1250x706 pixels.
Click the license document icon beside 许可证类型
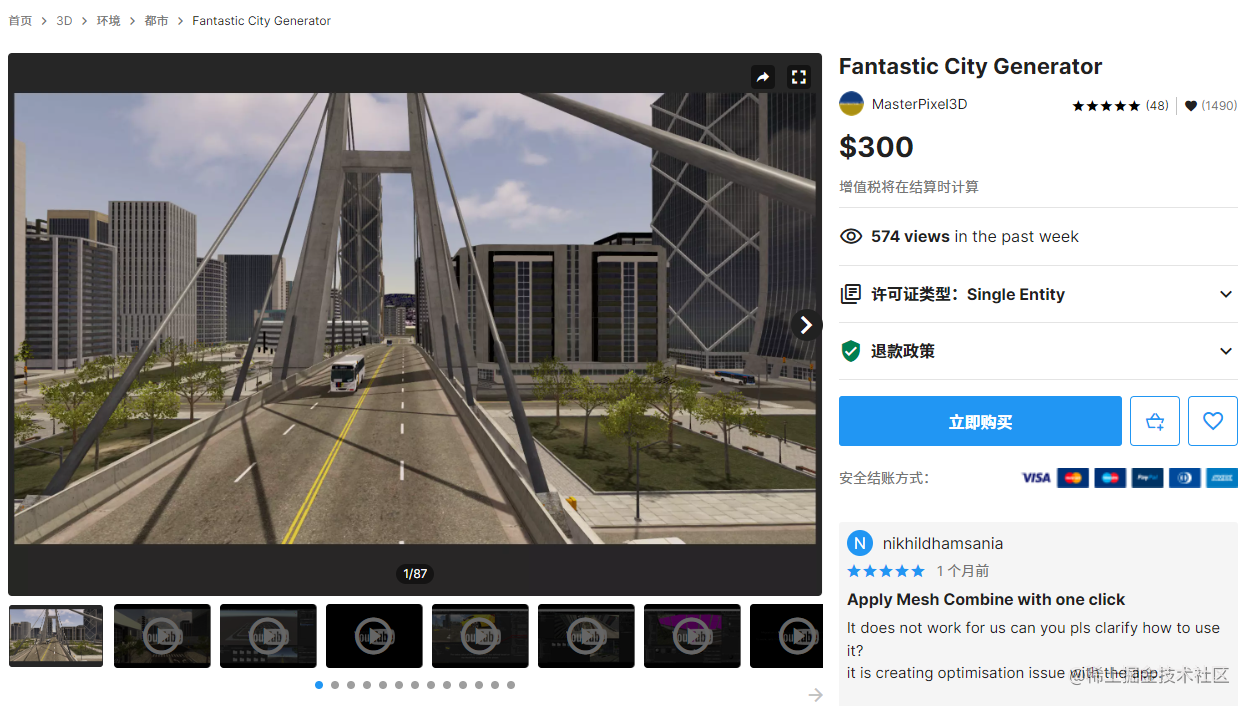click(851, 293)
